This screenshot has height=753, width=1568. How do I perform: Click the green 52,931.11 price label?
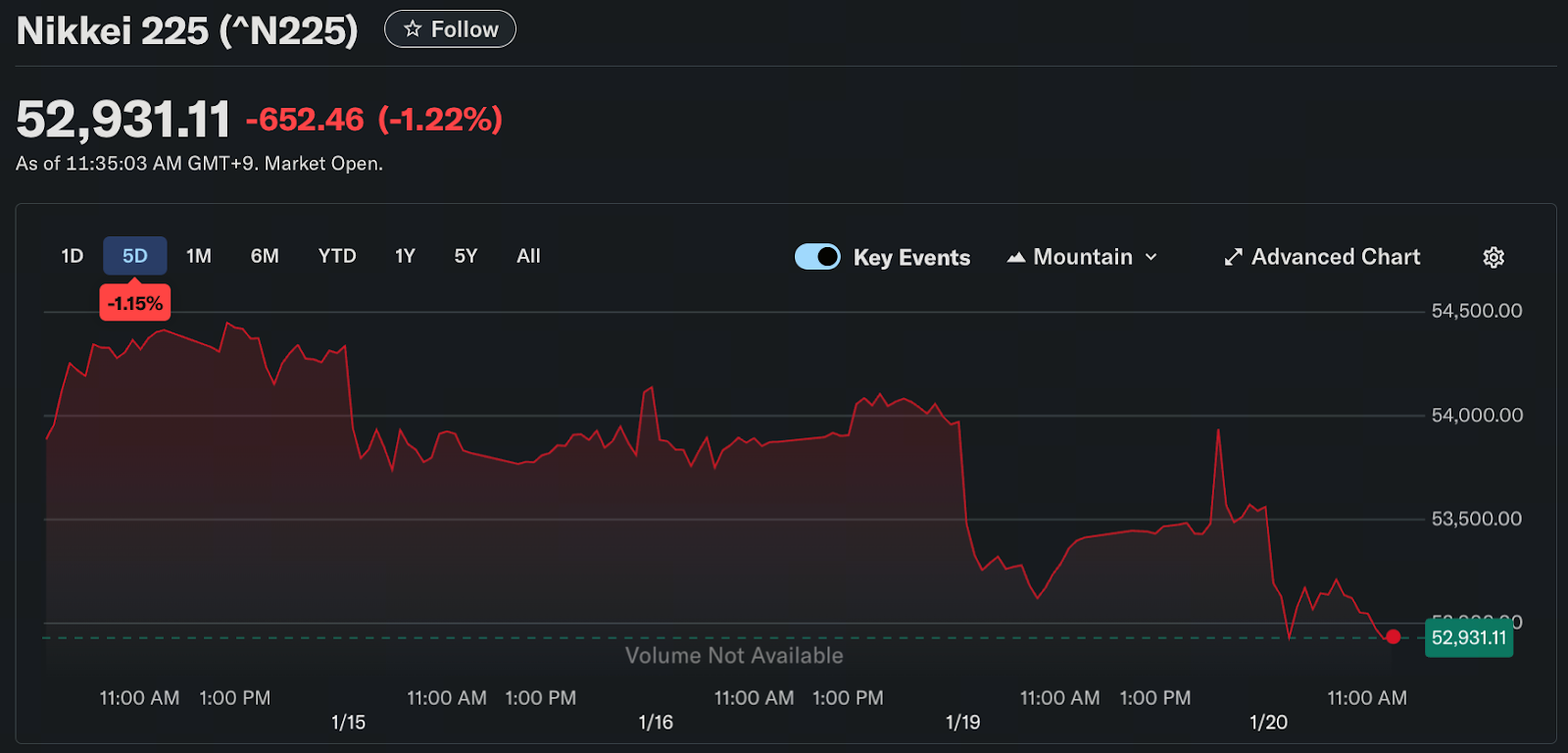tap(1468, 638)
